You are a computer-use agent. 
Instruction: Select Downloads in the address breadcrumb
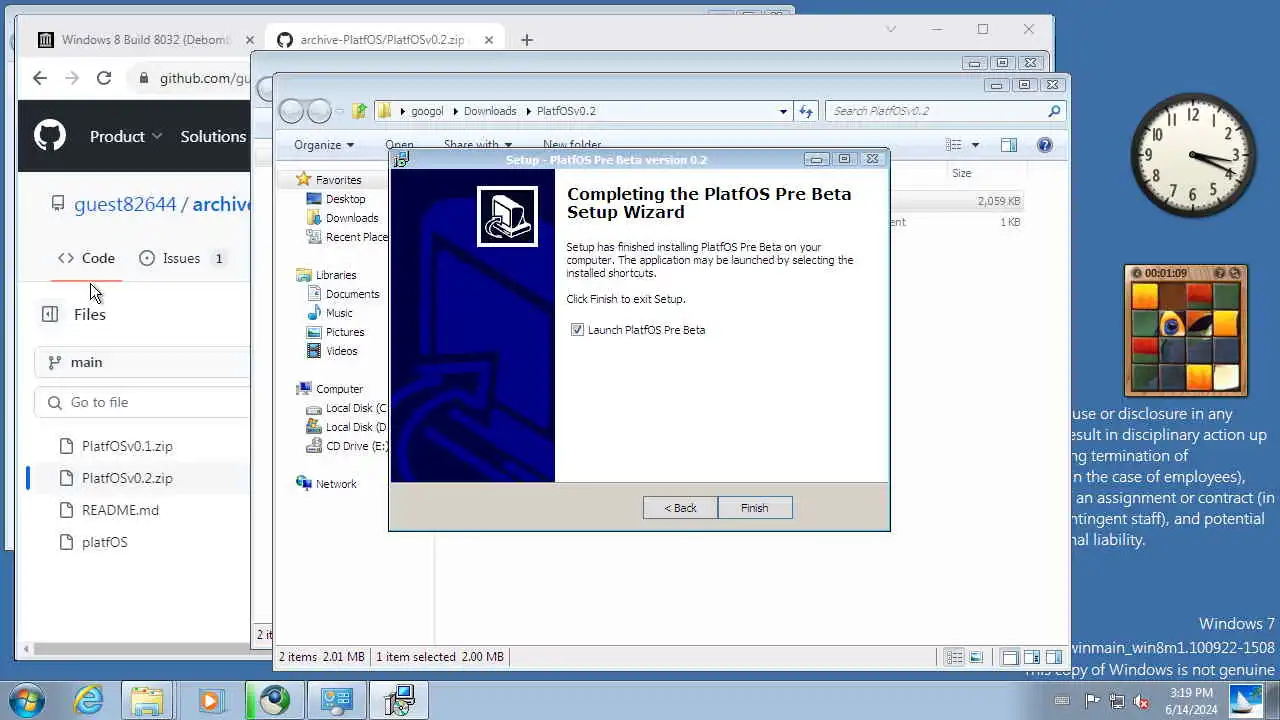[x=490, y=111]
